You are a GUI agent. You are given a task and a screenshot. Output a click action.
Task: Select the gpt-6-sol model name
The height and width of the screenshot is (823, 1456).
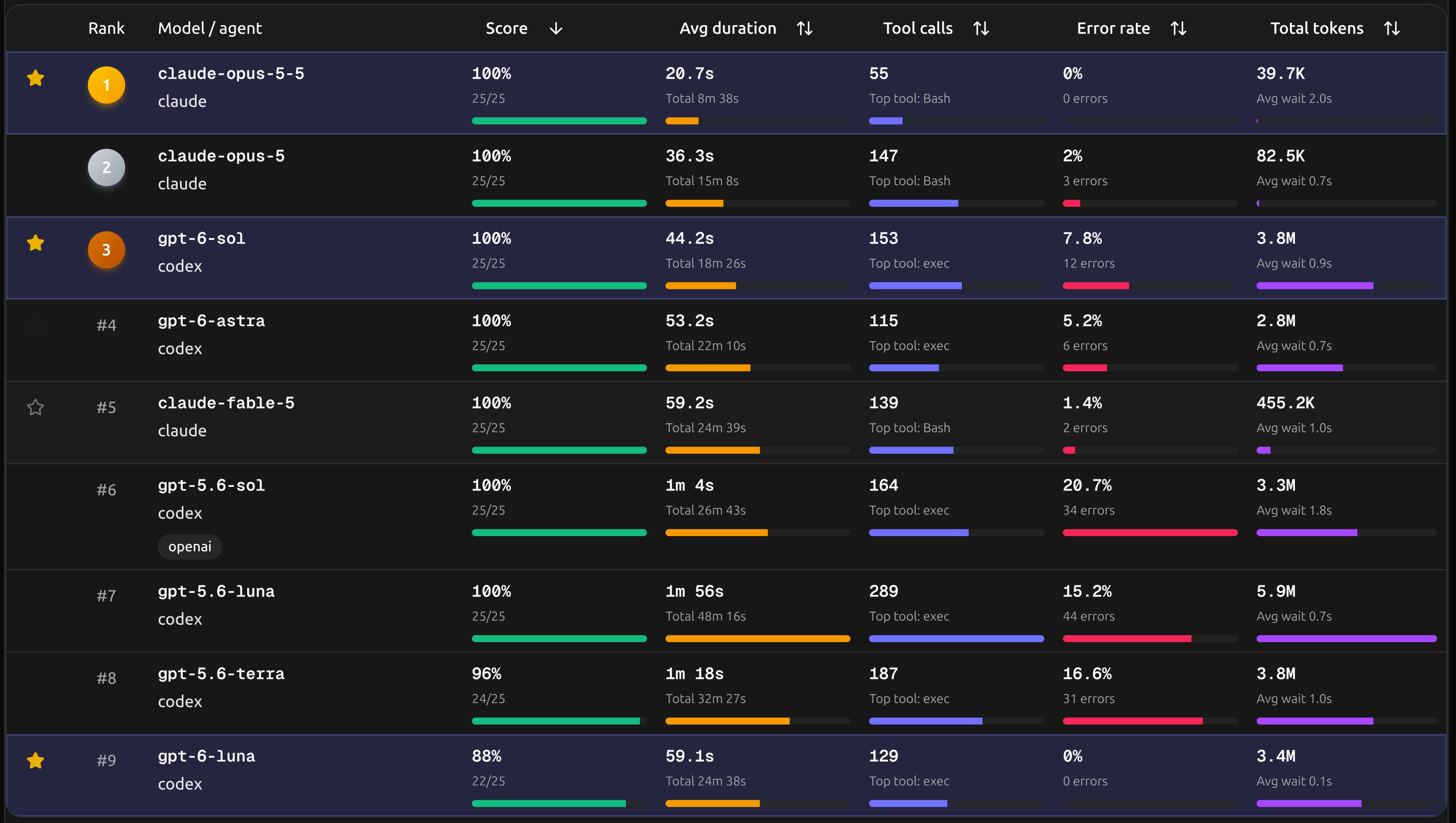pyautogui.click(x=202, y=239)
